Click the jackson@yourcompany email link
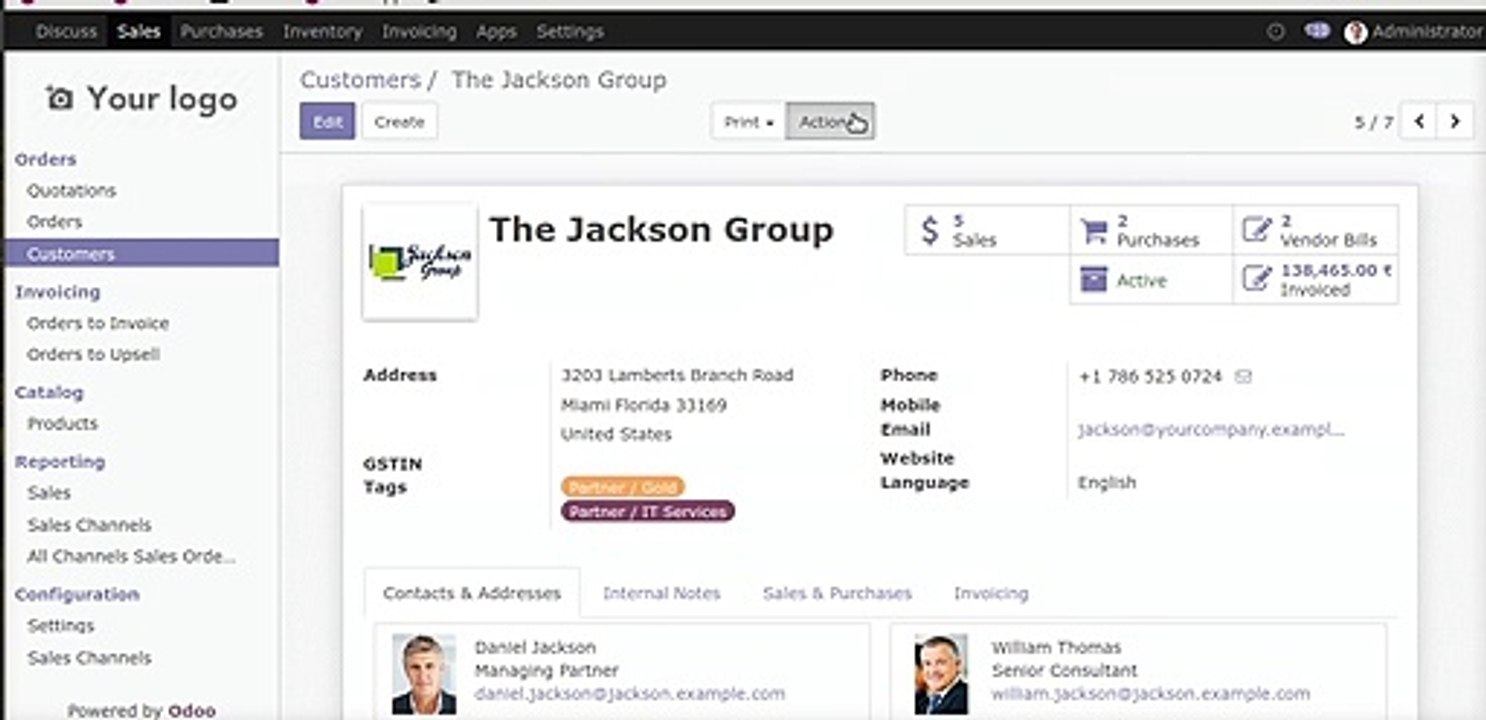 tap(1211, 430)
